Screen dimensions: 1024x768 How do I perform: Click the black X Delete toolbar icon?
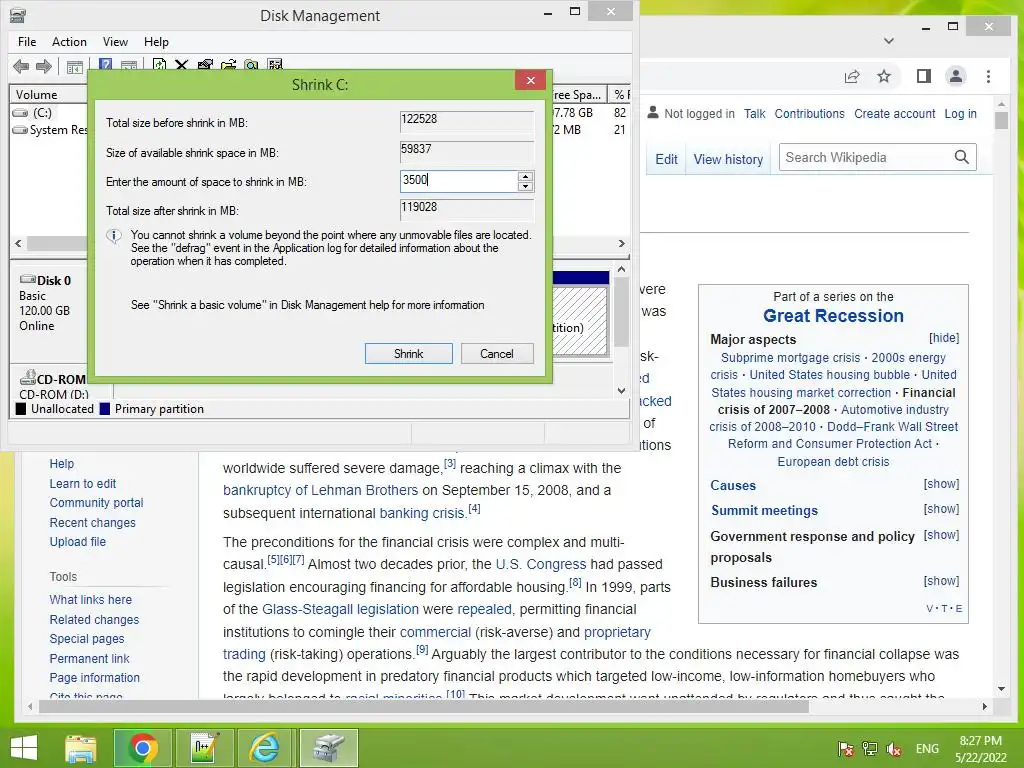pos(182,65)
